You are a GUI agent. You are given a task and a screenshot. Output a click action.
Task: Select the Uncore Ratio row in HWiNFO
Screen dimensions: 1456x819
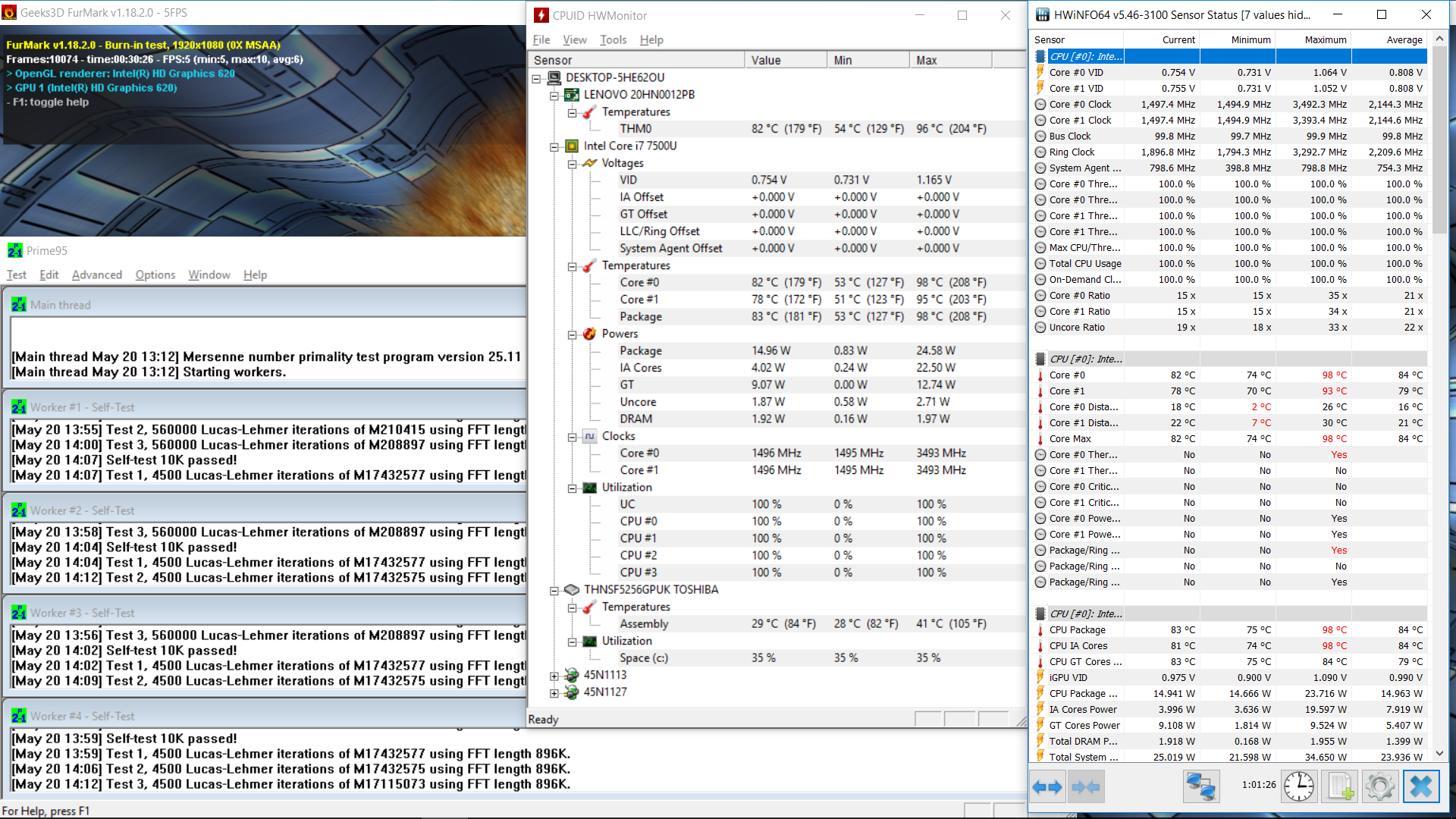click(1230, 327)
